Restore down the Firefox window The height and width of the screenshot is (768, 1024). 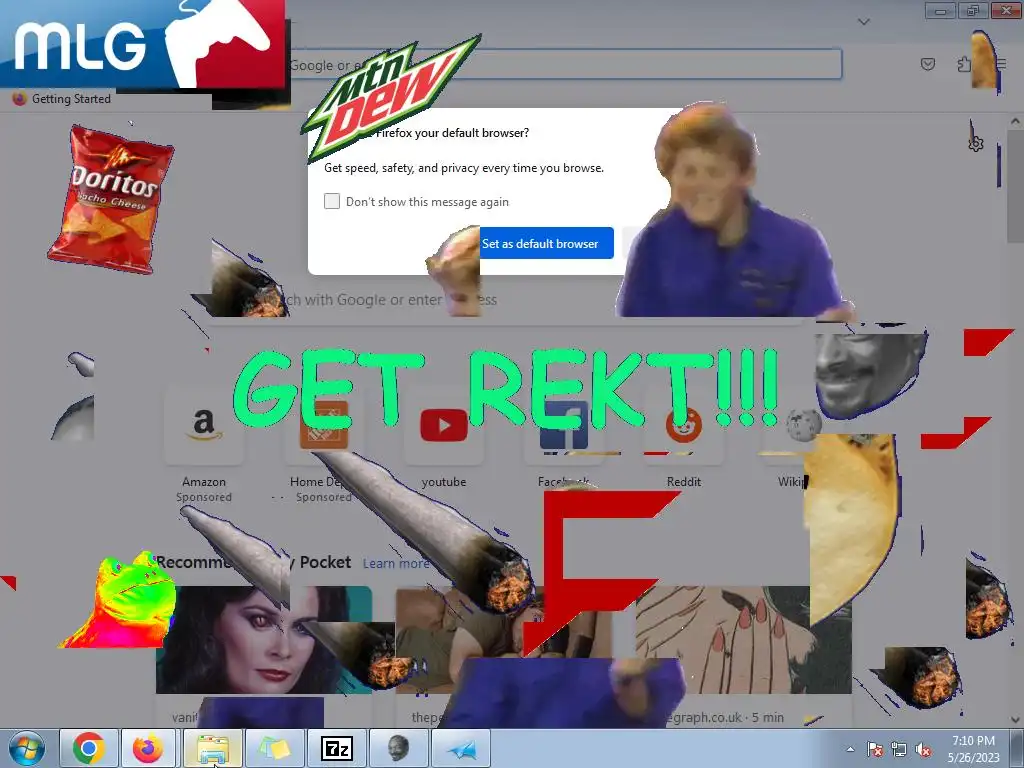click(x=973, y=11)
